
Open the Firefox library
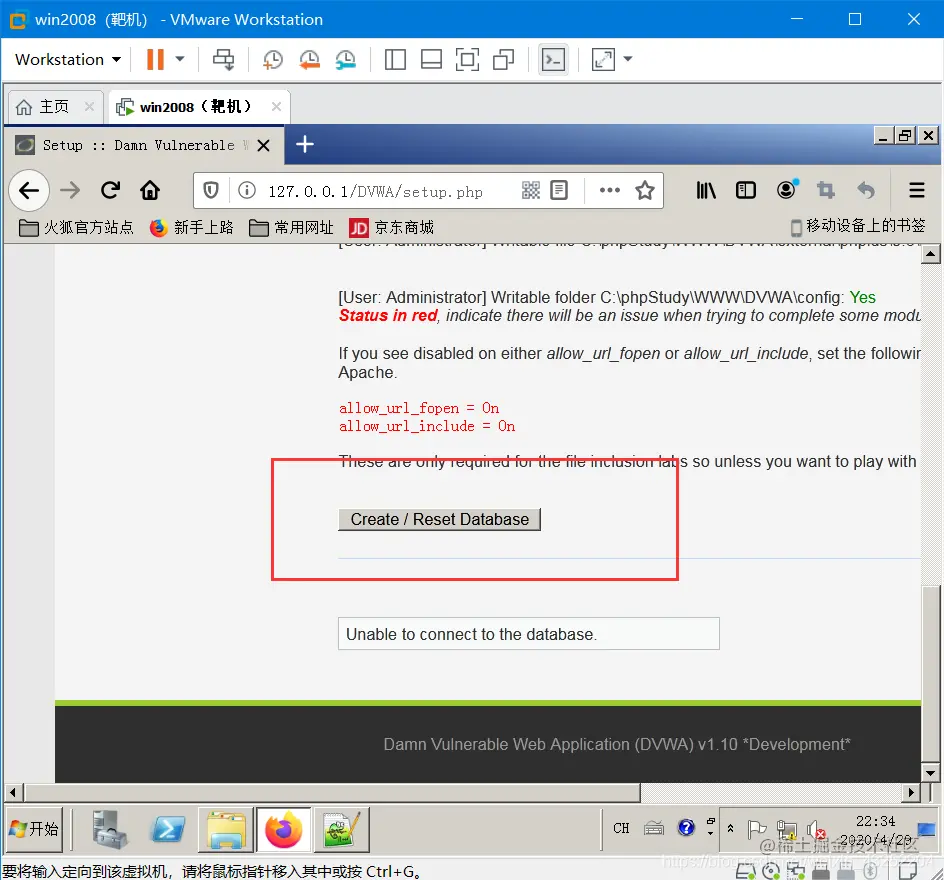tap(706, 191)
